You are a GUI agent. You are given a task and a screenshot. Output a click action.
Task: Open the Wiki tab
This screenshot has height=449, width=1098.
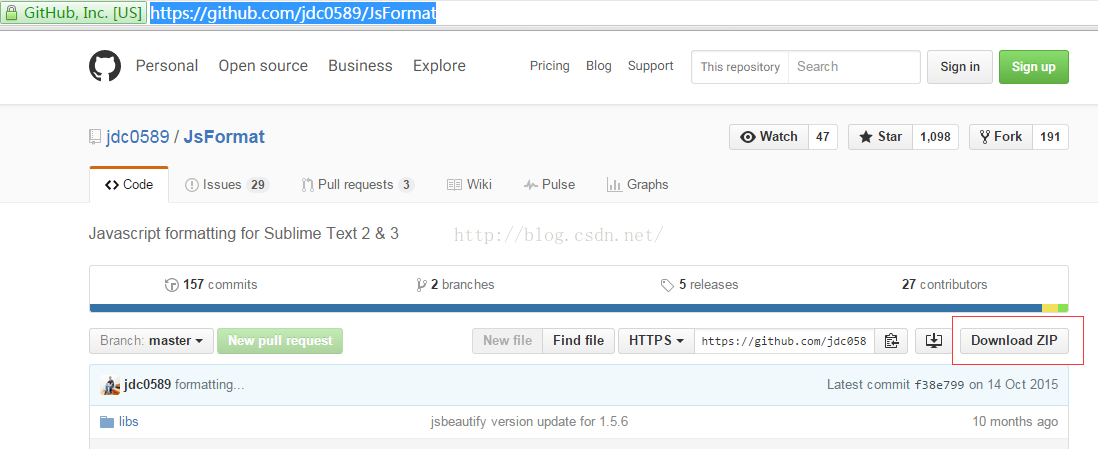469,185
